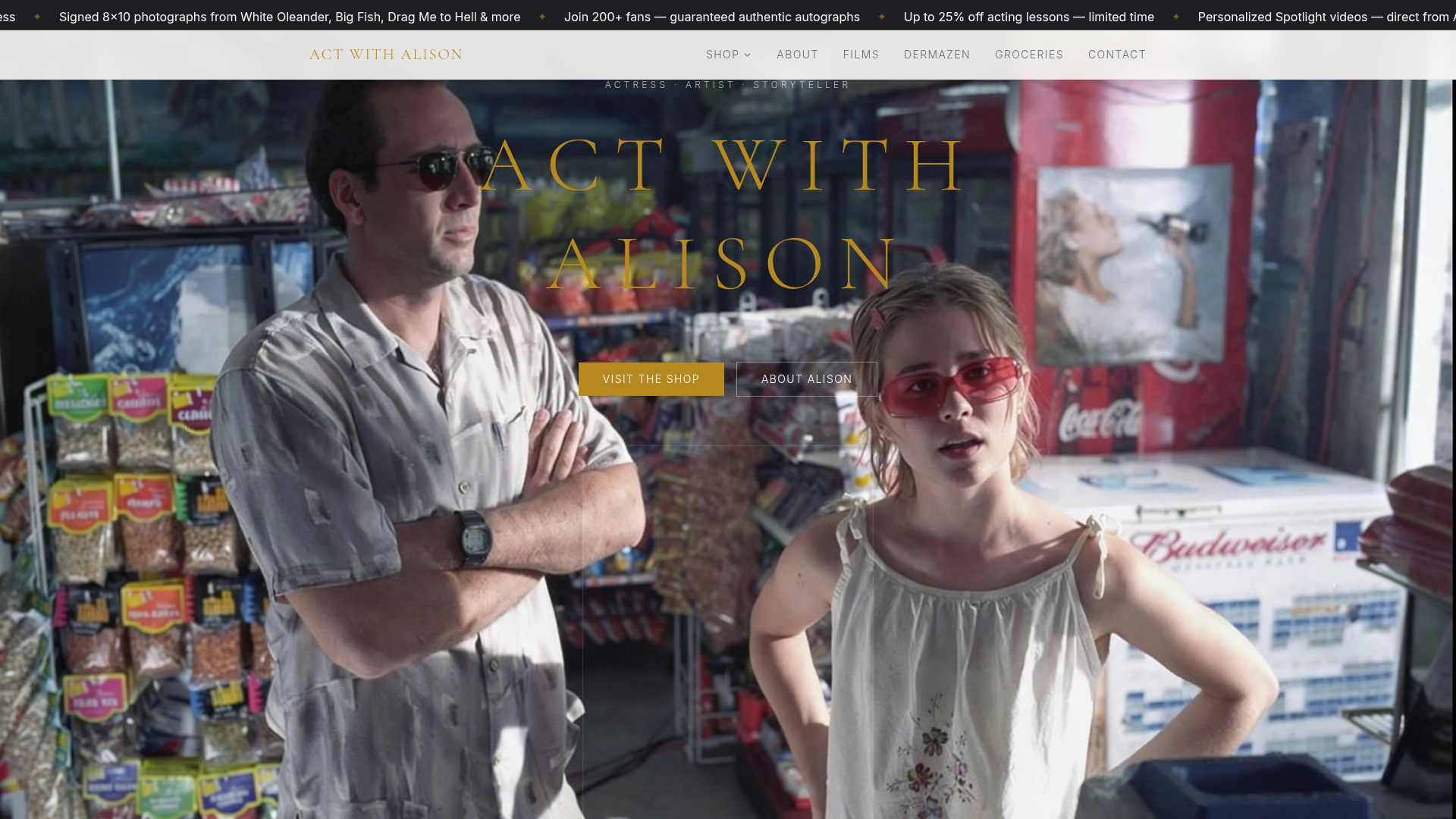Click the Visit The Shop button
The image size is (1456, 819).
tap(651, 379)
